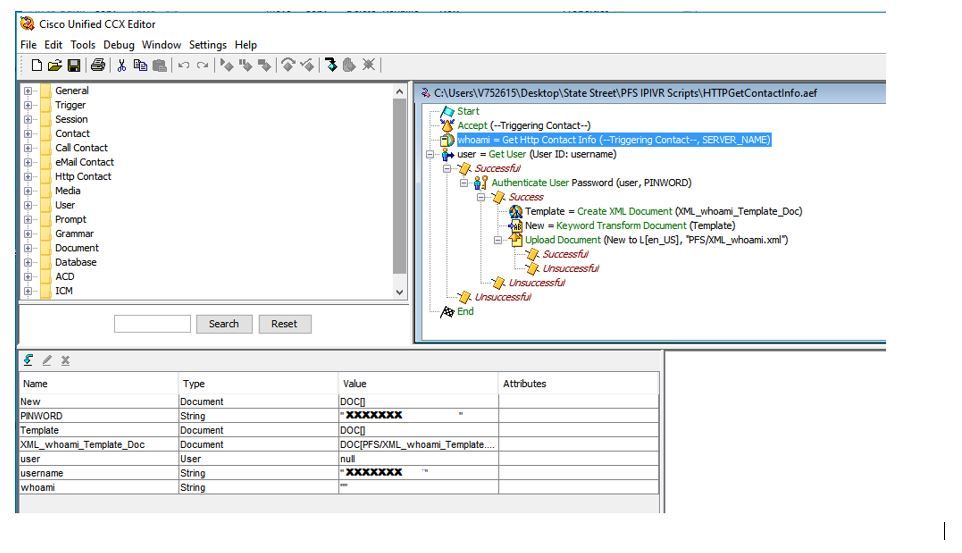
Task: Click the Cut scissors icon
Action: tap(121, 65)
